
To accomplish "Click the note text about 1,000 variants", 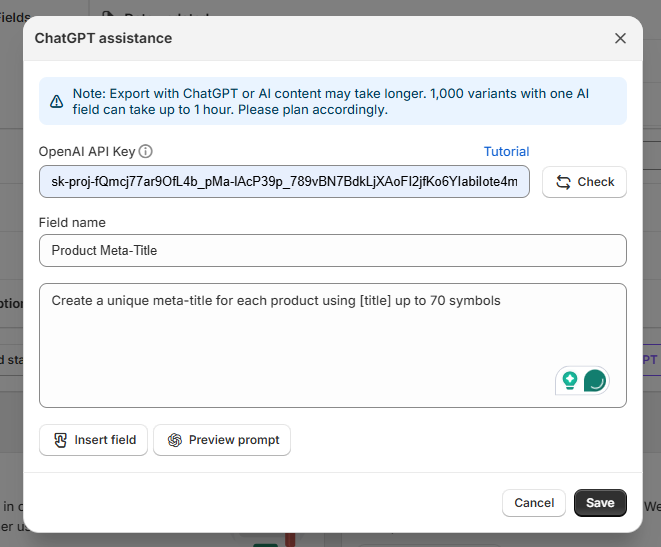I will [330, 102].
